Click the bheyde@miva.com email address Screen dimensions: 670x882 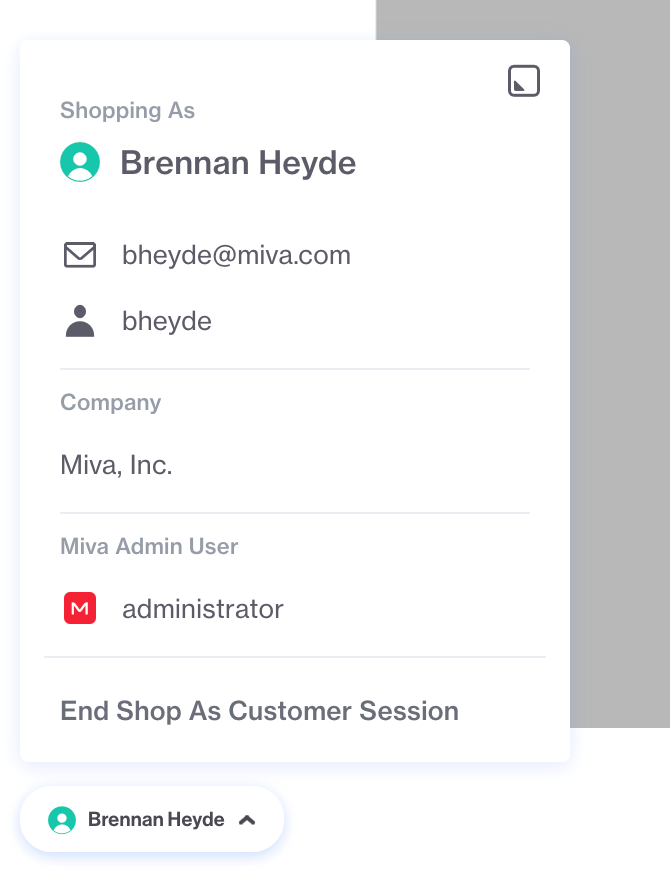[x=236, y=255]
